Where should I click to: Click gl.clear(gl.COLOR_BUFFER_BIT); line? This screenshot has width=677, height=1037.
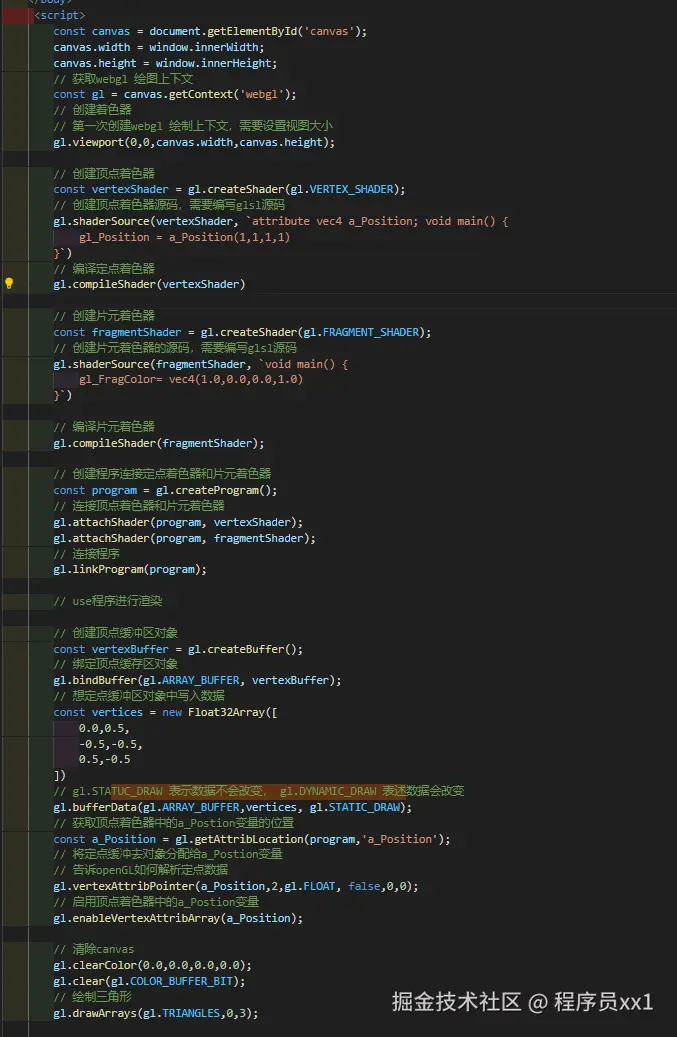point(149,981)
